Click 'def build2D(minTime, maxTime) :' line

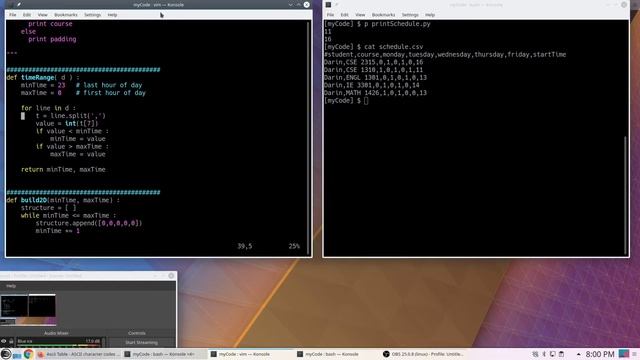63,200
